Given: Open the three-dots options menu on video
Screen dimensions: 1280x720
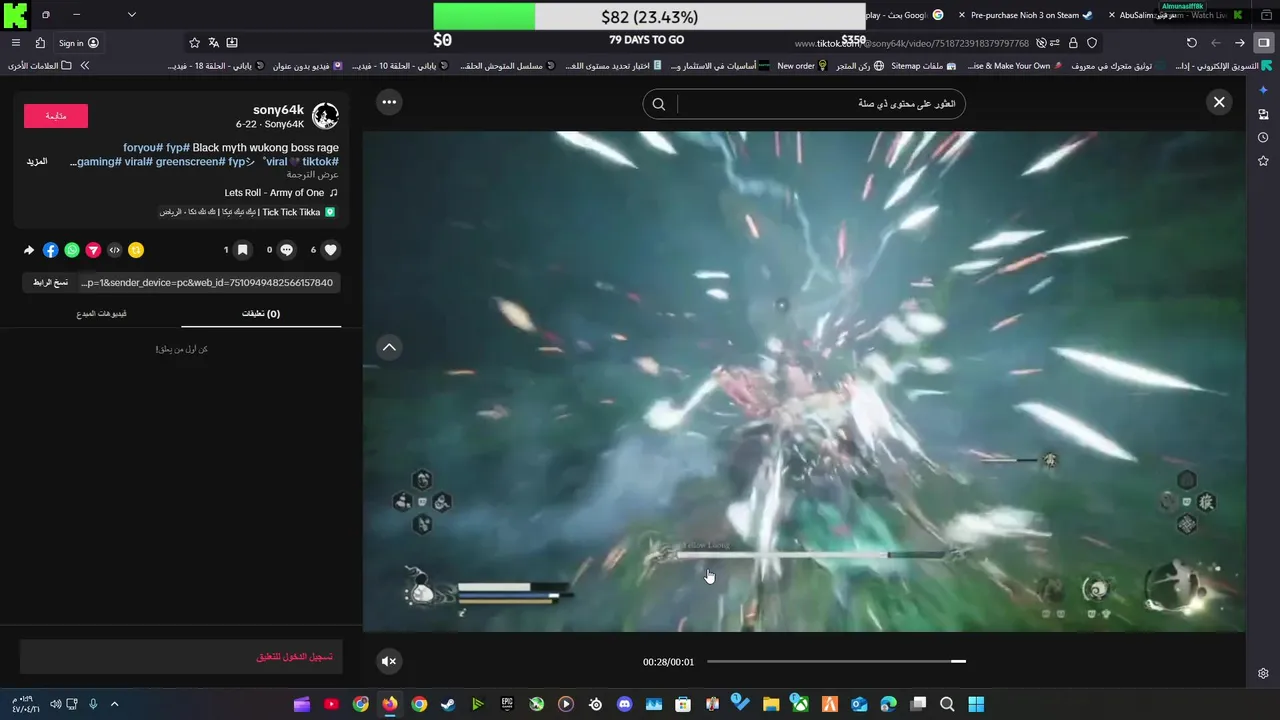Looking at the screenshot, I should [x=389, y=102].
